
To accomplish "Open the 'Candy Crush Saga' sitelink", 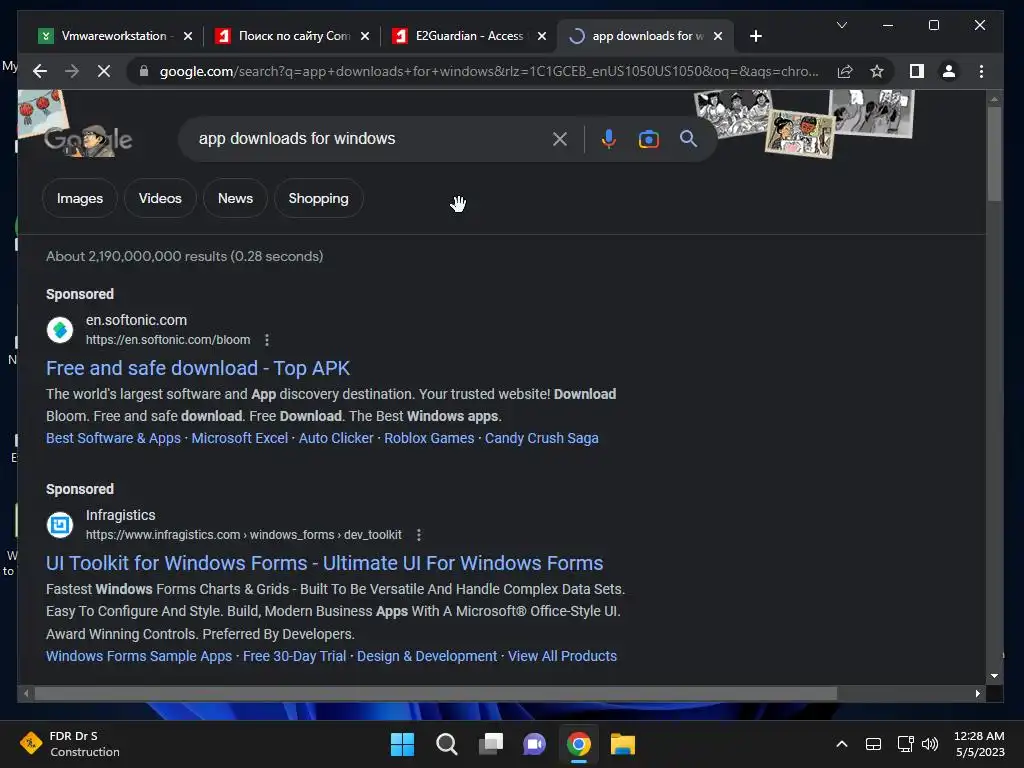I will 541,438.
